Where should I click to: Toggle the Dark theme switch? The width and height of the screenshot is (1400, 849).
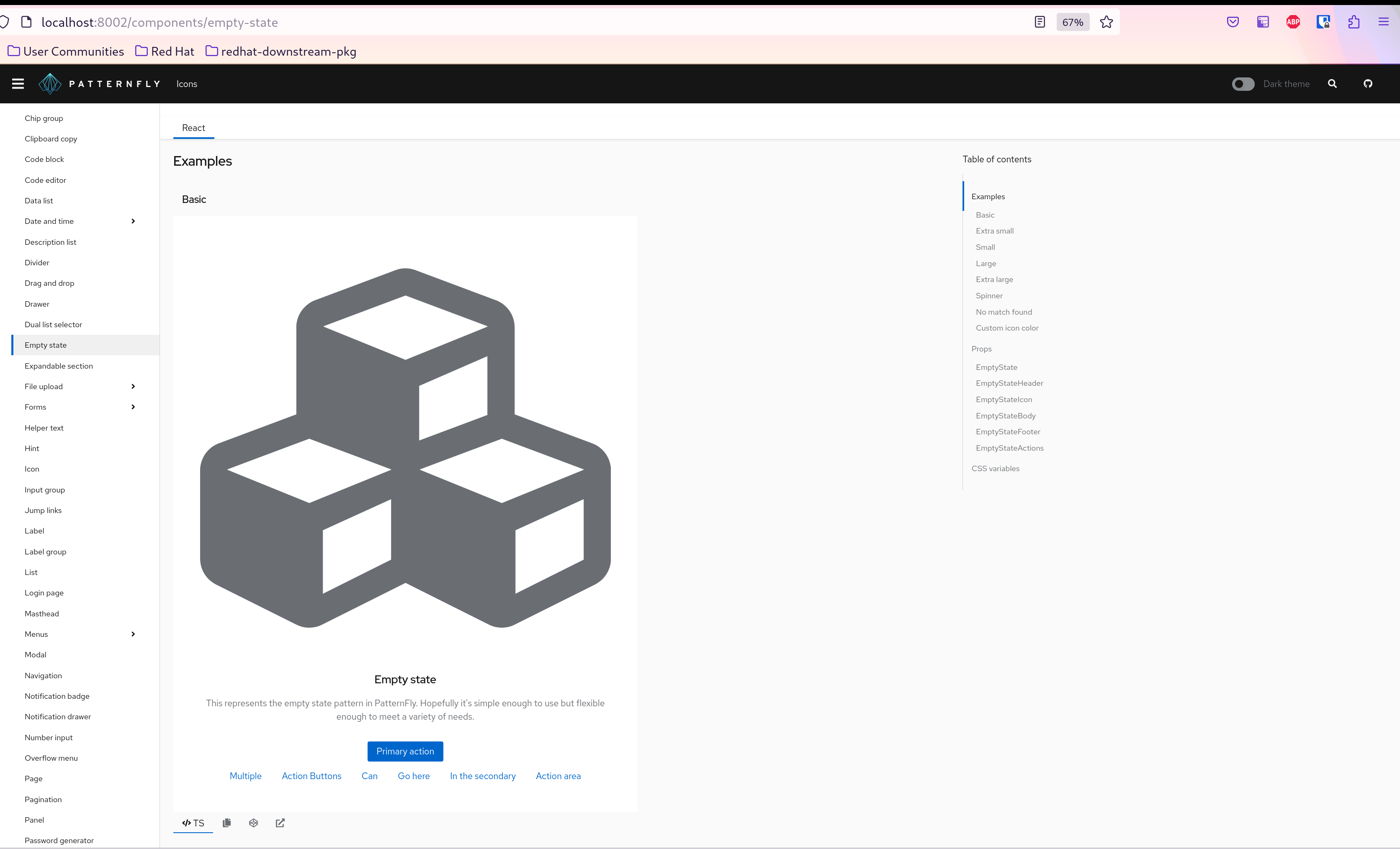1243,84
